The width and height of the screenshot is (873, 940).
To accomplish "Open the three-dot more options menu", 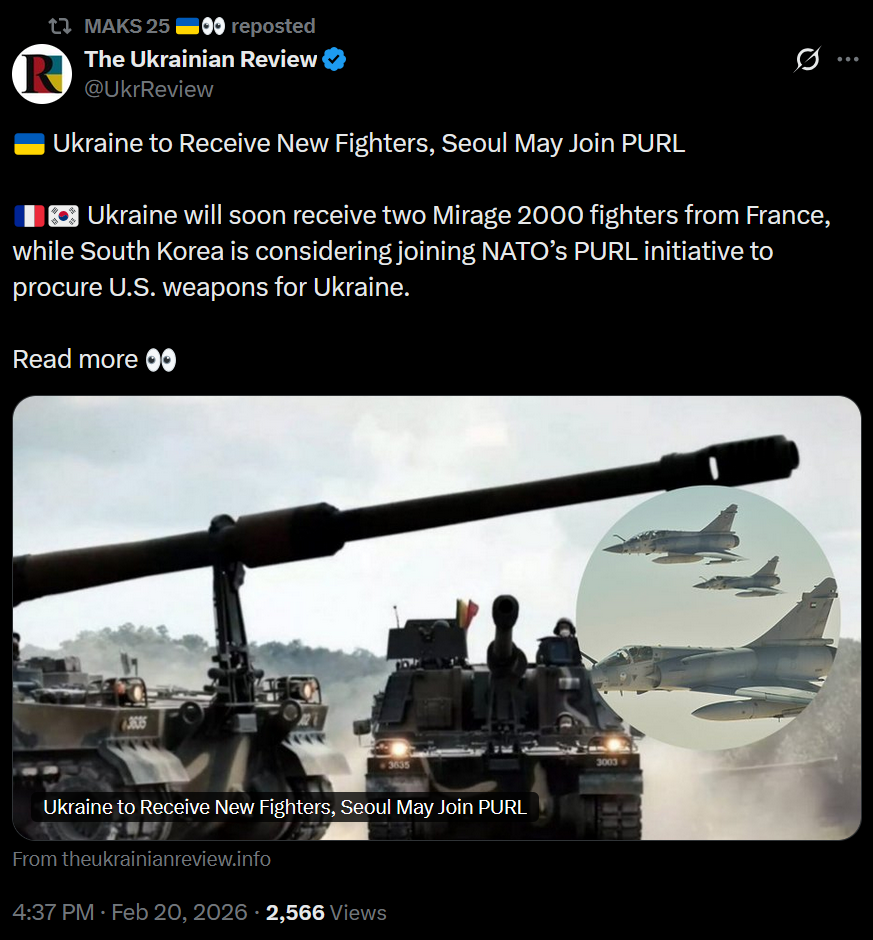I will [x=847, y=59].
